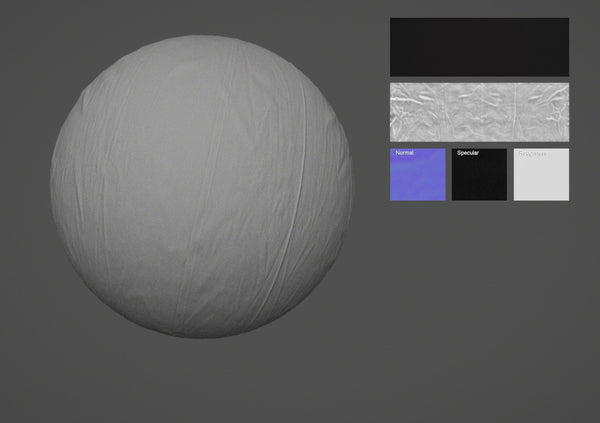The height and width of the screenshot is (423, 600).
Task: Pick the blue color from the Normal map
Action: 418,182
